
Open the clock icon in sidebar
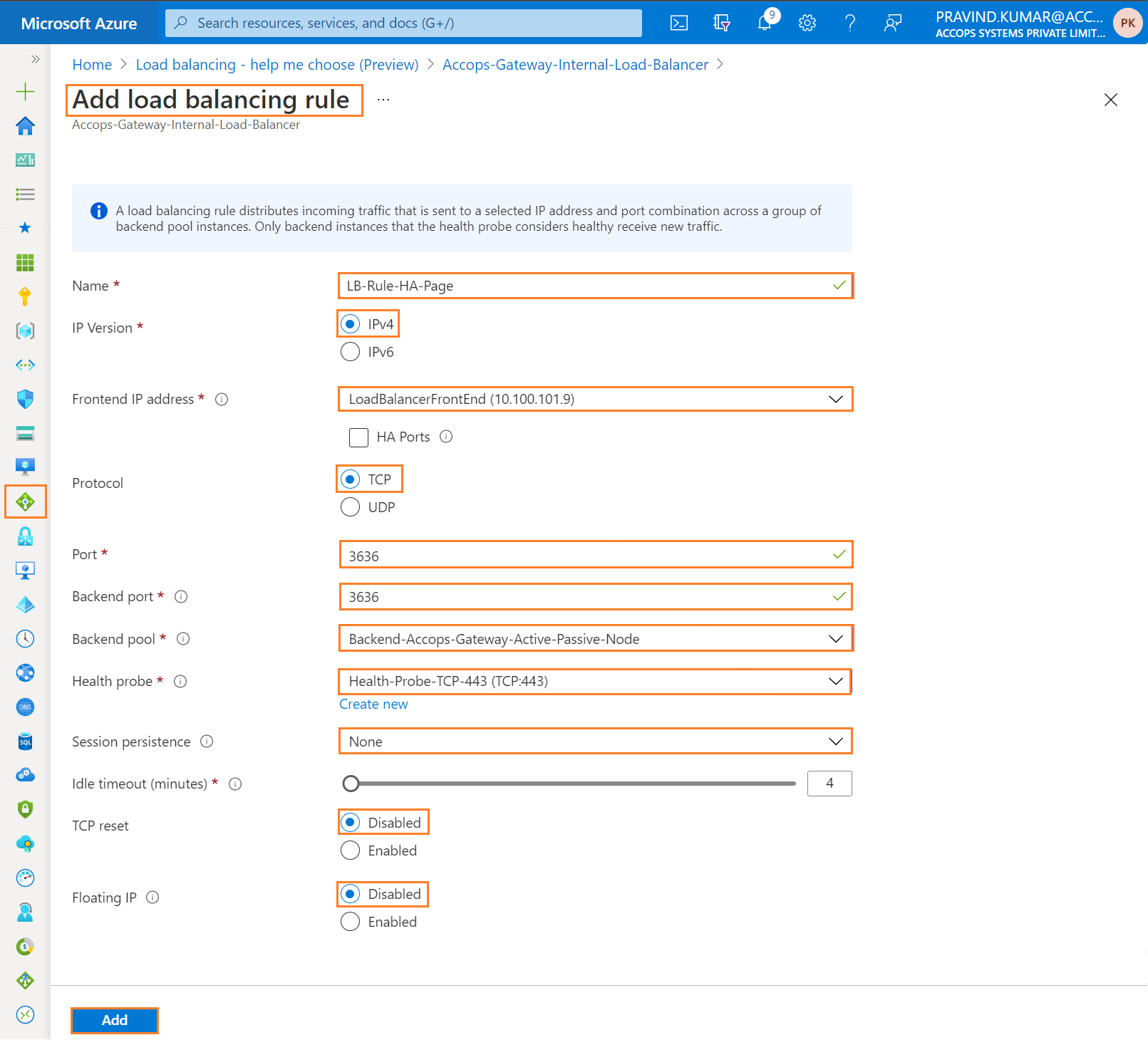pos(25,638)
